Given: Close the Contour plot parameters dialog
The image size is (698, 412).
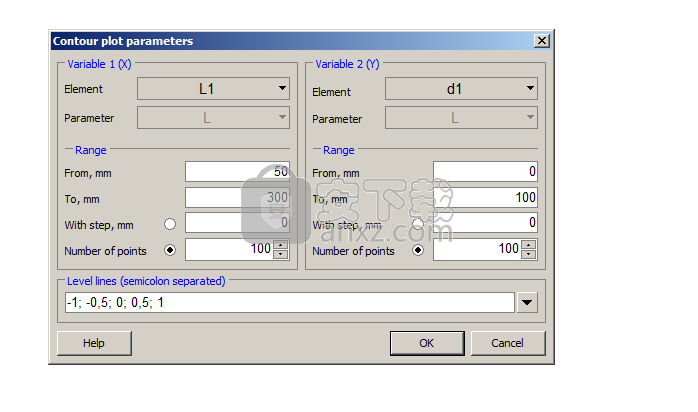Looking at the screenshot, I should [x=541, y=41].
